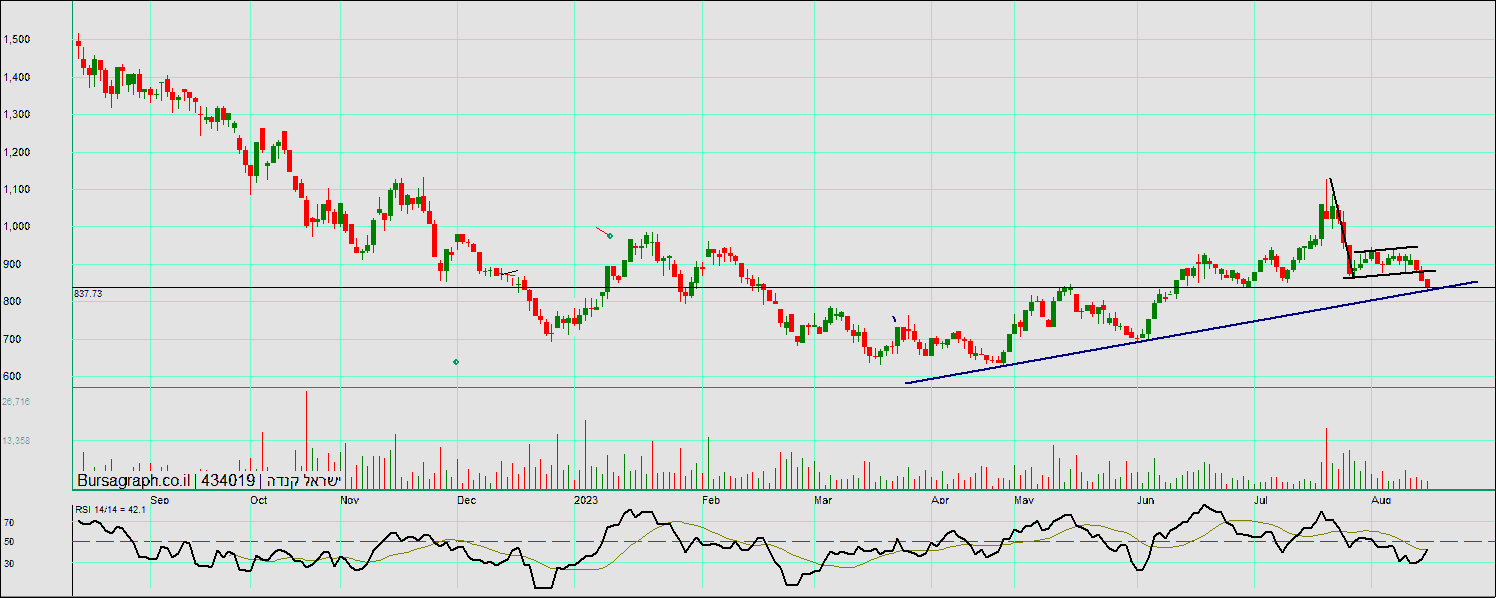Click the May month label on time axis

tap(1023, 498)
